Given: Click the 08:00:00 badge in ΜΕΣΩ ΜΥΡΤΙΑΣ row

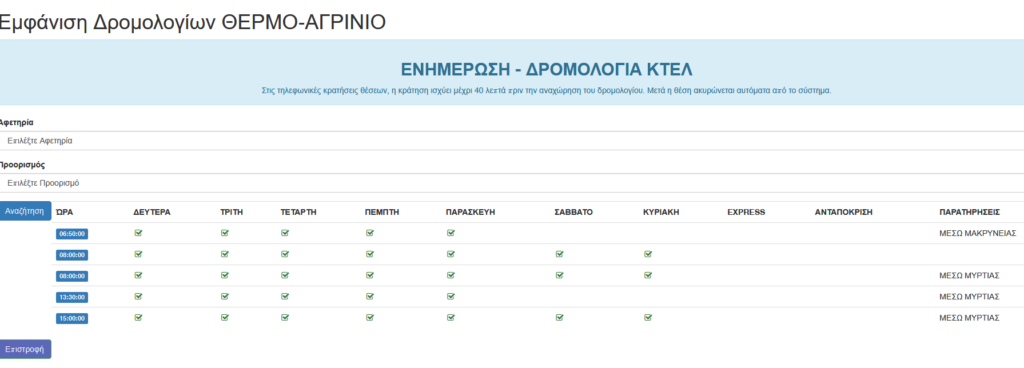Looking at the screenshot, I should [72, 276].
